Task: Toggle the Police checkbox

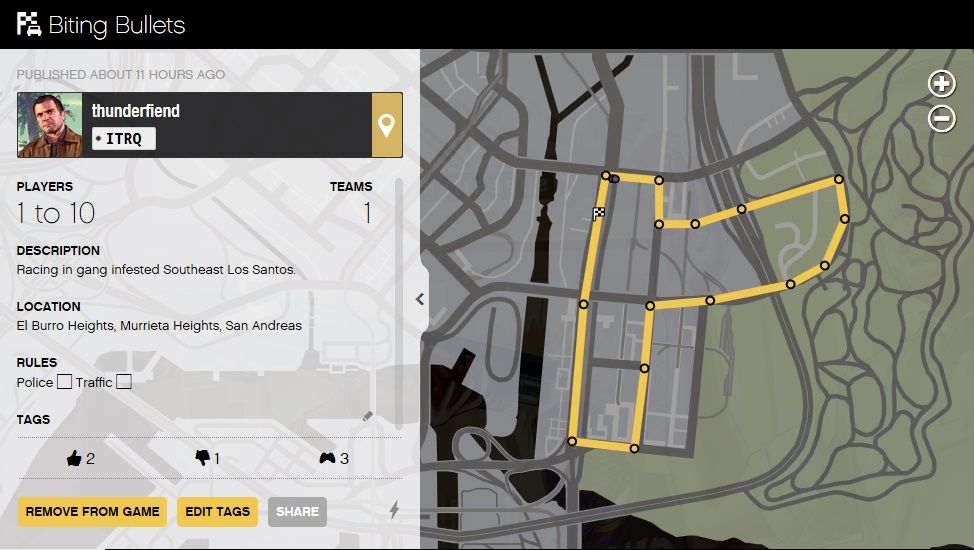Action: click(64, 382)
